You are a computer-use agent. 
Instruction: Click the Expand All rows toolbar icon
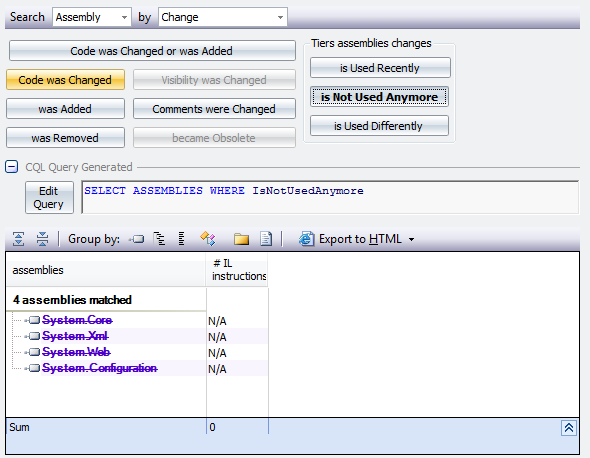pos(18,239)
